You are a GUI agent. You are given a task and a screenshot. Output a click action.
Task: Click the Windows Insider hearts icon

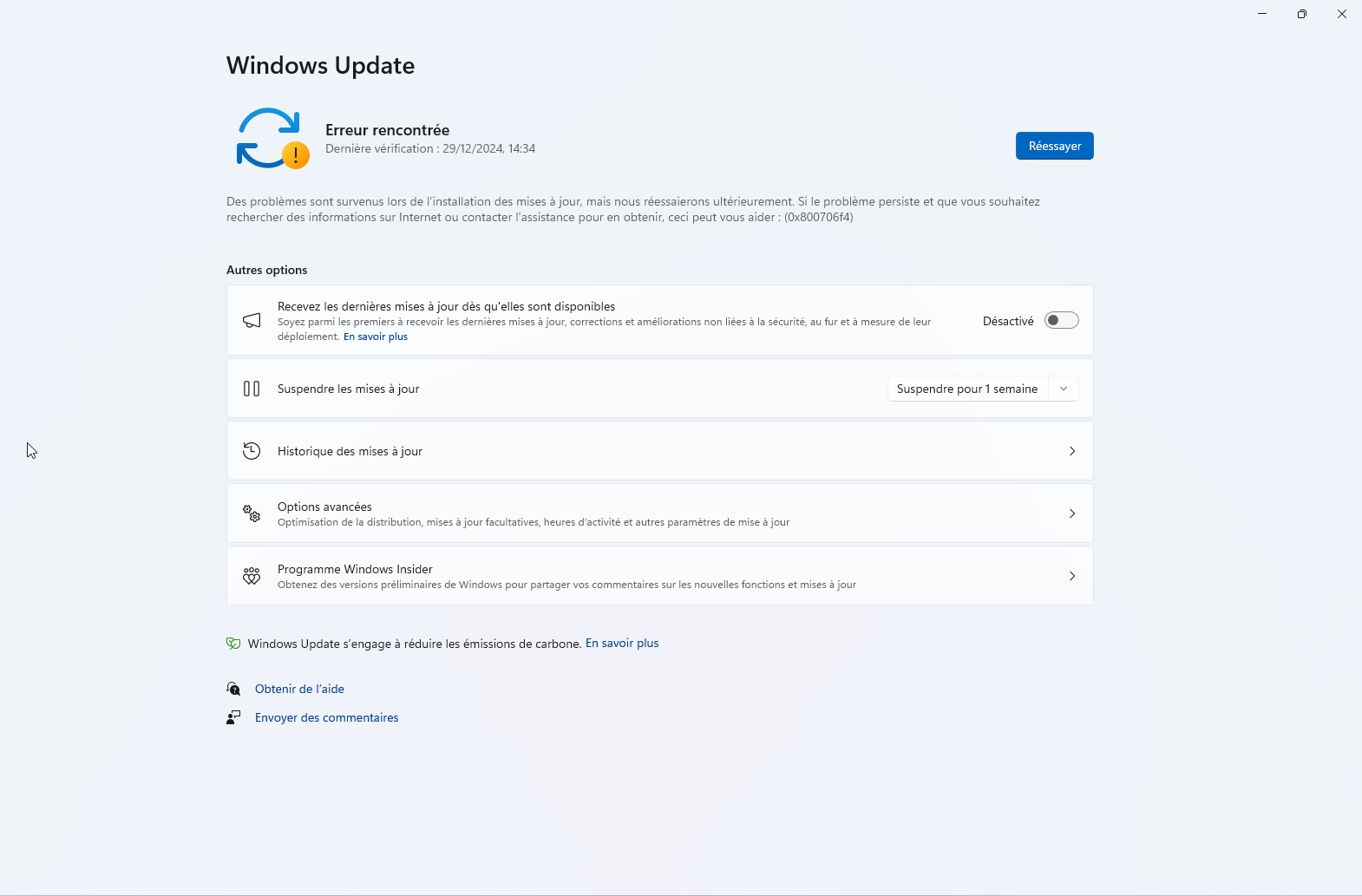point(252,576)
